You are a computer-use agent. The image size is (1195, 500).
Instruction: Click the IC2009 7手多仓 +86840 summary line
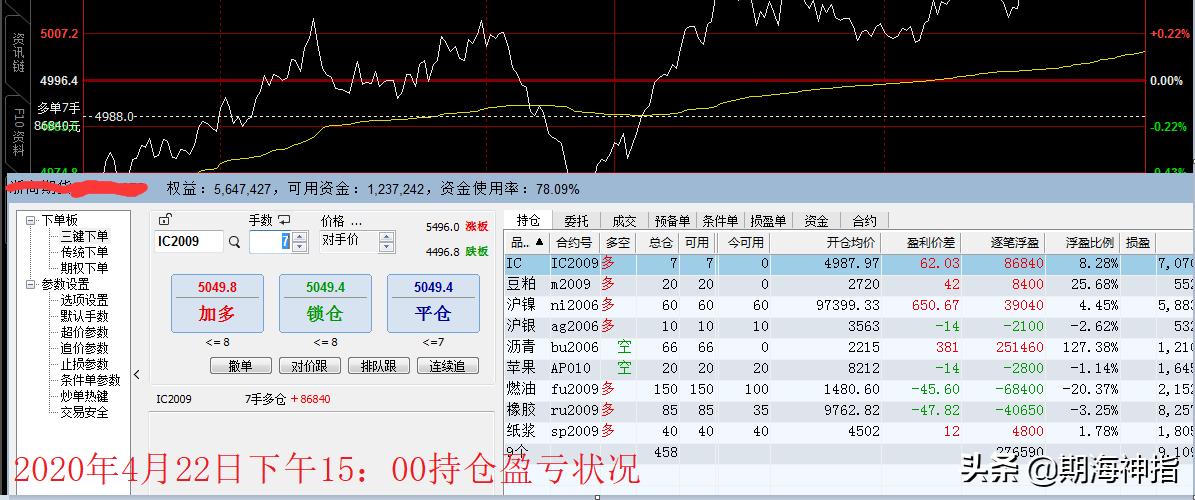tap(243, 399)
